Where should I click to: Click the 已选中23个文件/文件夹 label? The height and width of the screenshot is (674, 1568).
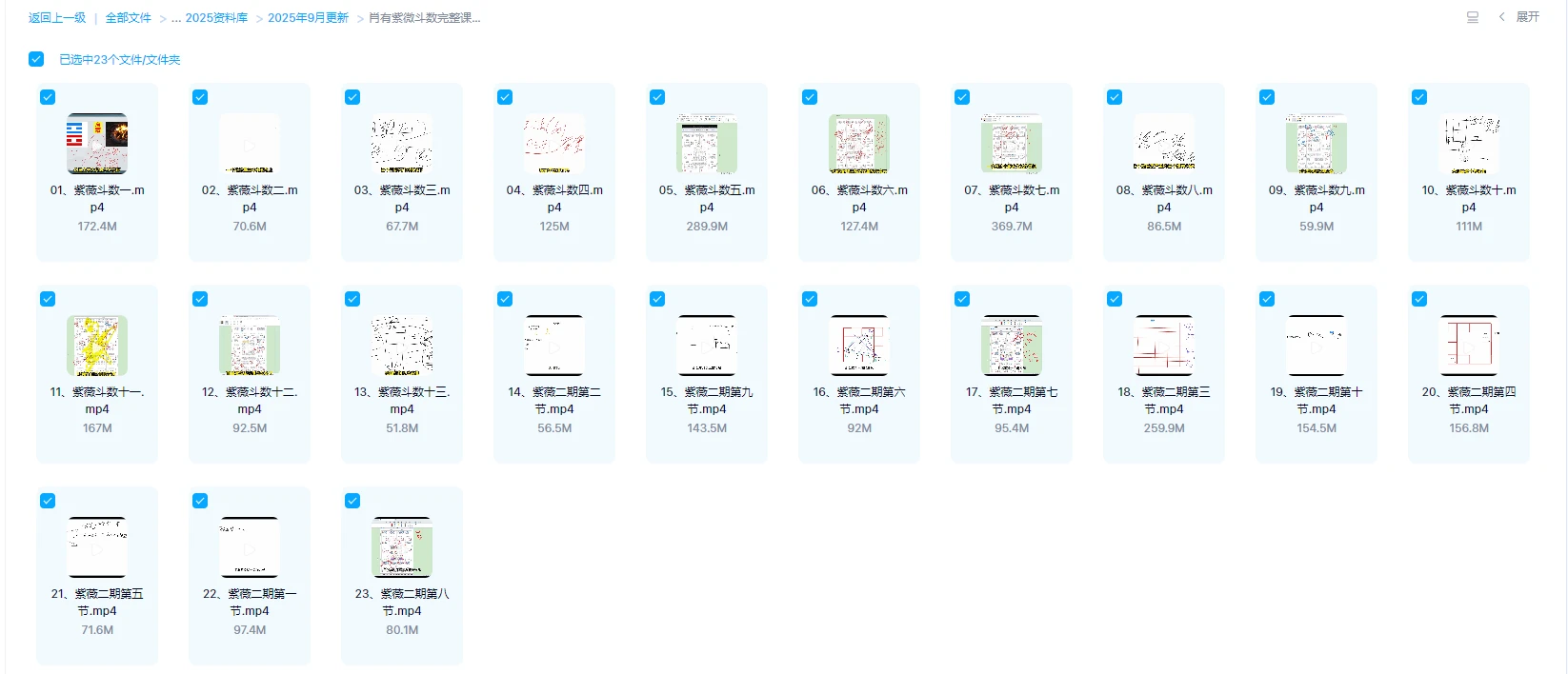point(119,60)
